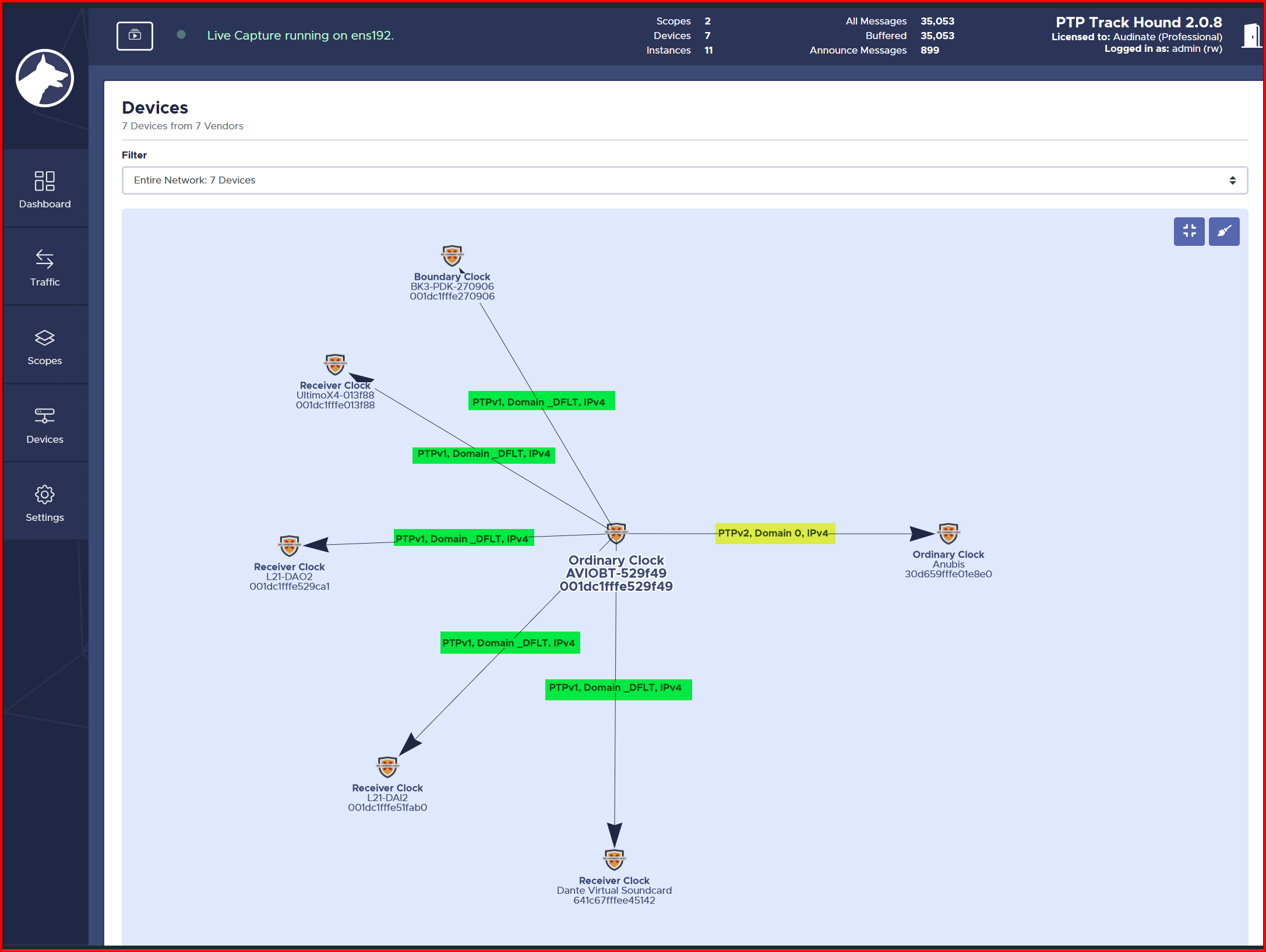This screenshot has width=1266, height=952.
Task: Click the 30d659fffe01e8e0 clock identity text
Action: click(948, 574)
